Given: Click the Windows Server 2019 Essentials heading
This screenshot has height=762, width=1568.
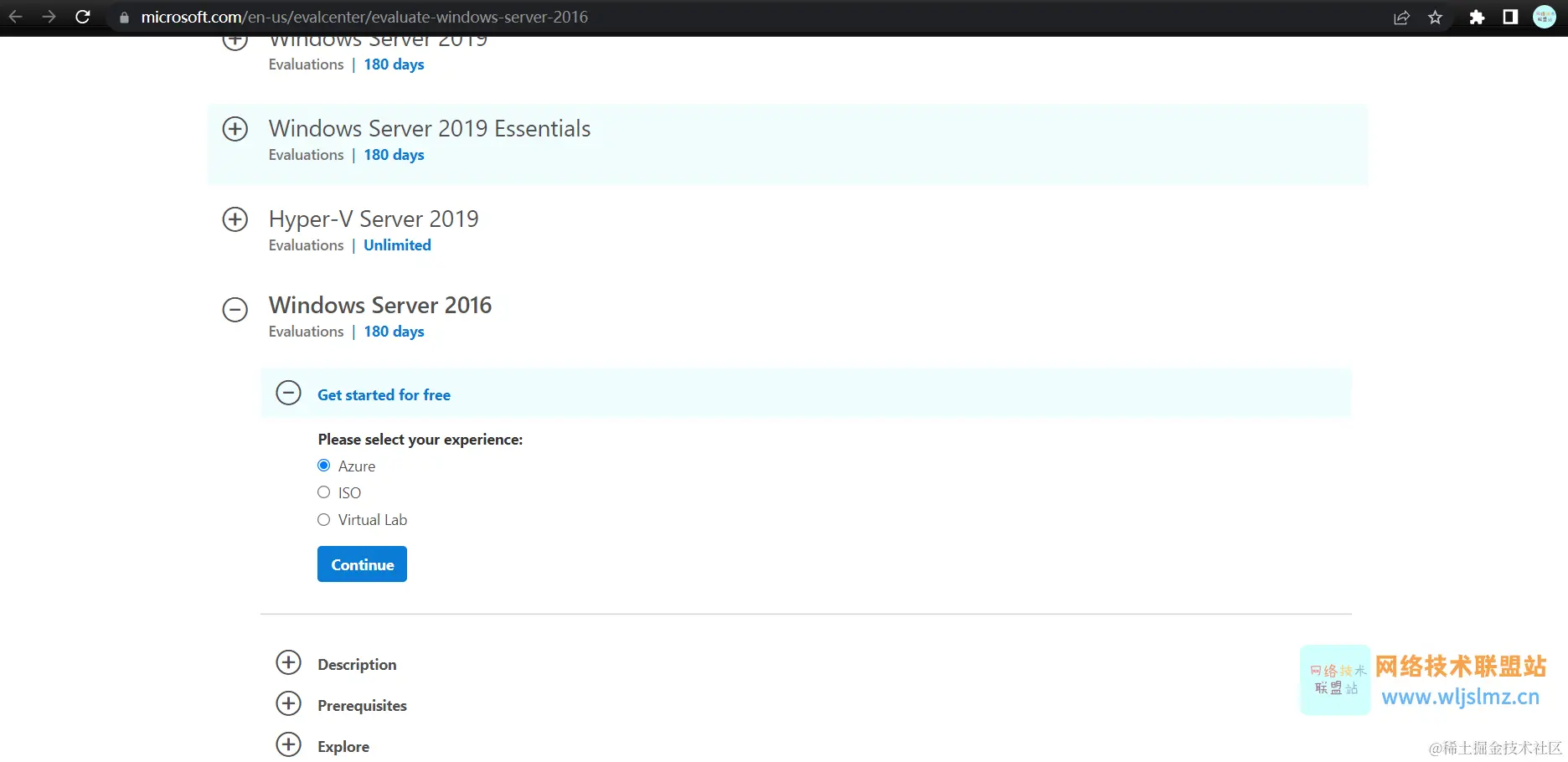Looking at the screenshot, I should coord(430,128).
